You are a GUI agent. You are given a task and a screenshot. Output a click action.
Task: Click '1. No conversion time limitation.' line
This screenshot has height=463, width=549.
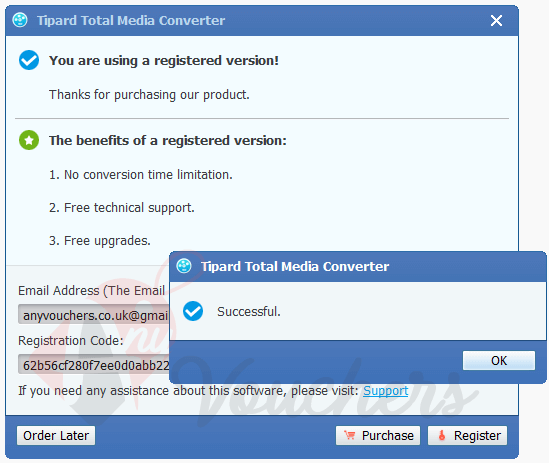(x=141, y=174)
